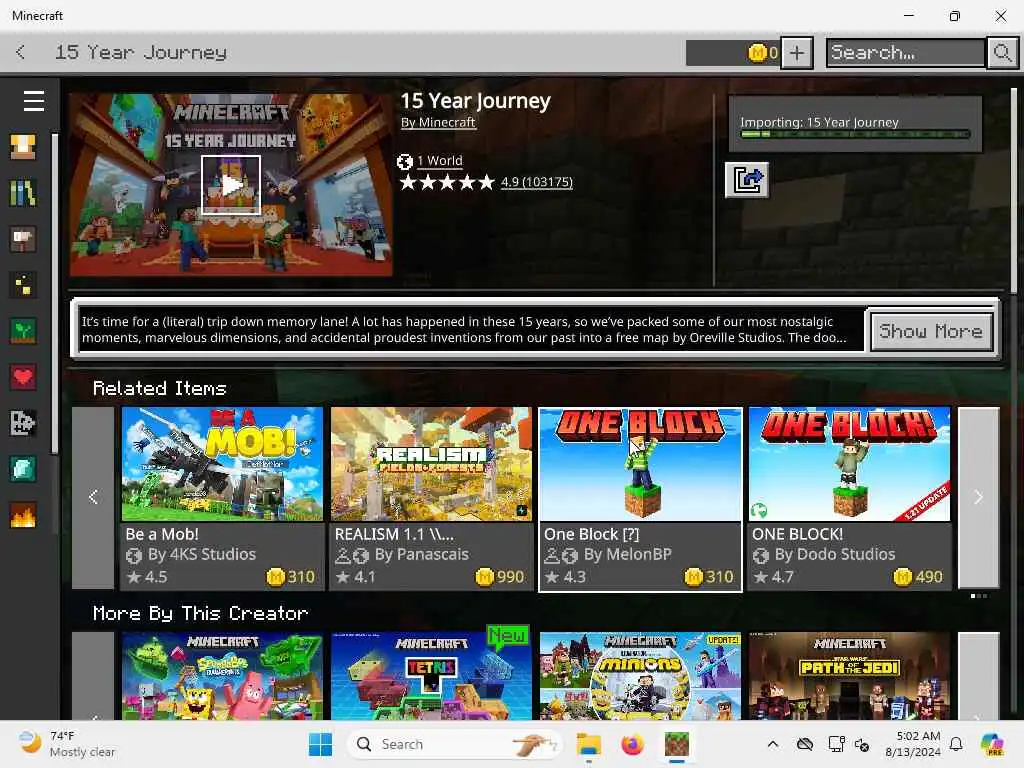This screenshot has height=768, width=1024.
Task: Open the By Minecraft creator link
Action: coord(438,122)
